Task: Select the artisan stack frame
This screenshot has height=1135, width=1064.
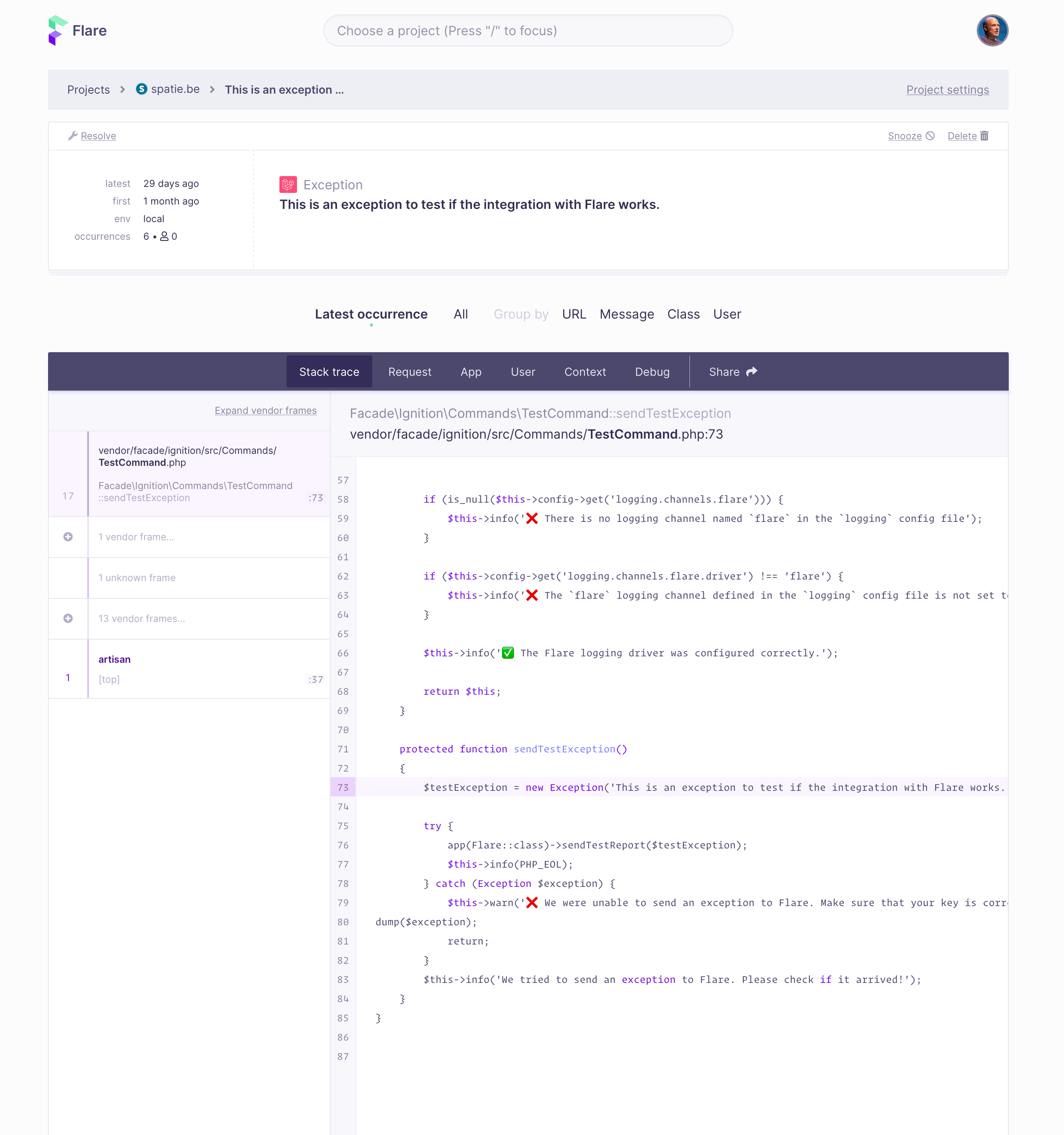Action: click(189, 669)
